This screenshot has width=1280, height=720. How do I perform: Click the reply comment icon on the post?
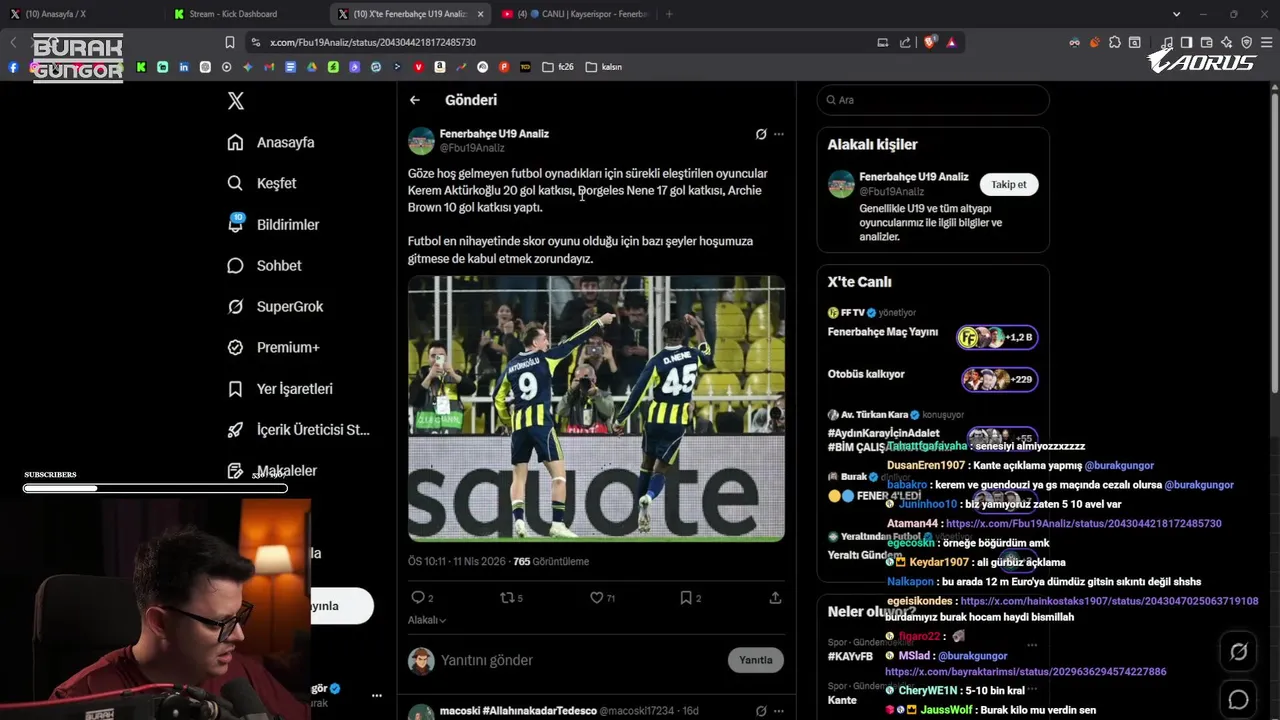418,597
